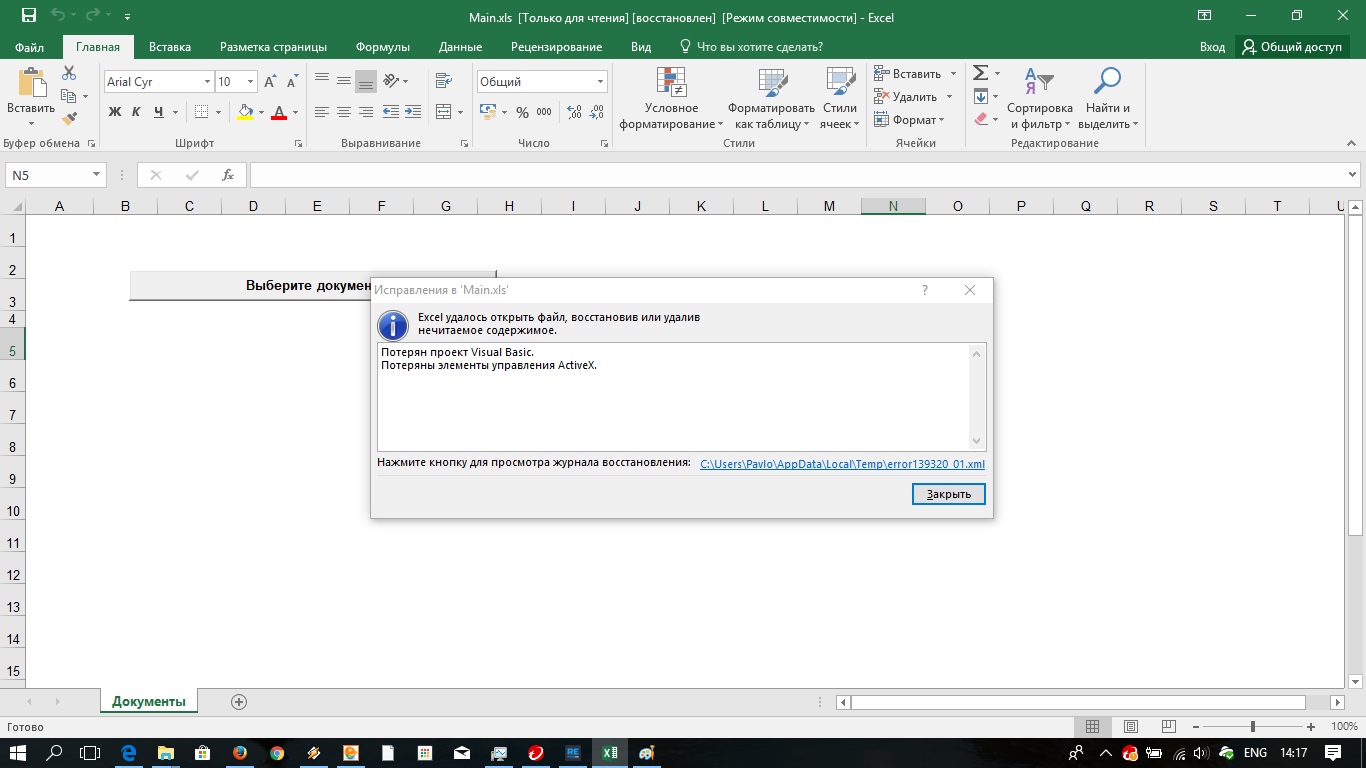Open the error139320_01.xml recovery log link

[x=842, y=464]
